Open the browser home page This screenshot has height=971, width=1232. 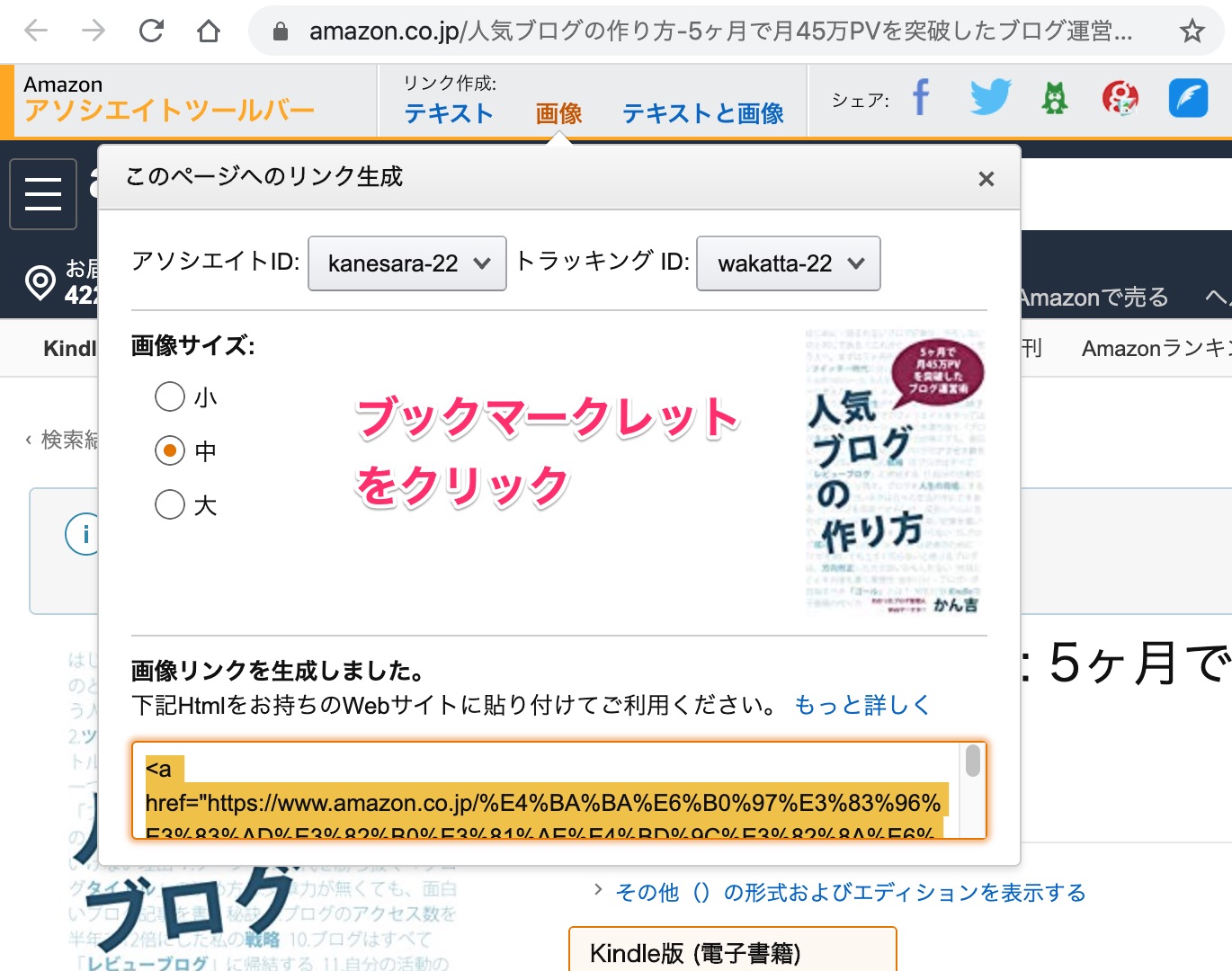[209, 31]
